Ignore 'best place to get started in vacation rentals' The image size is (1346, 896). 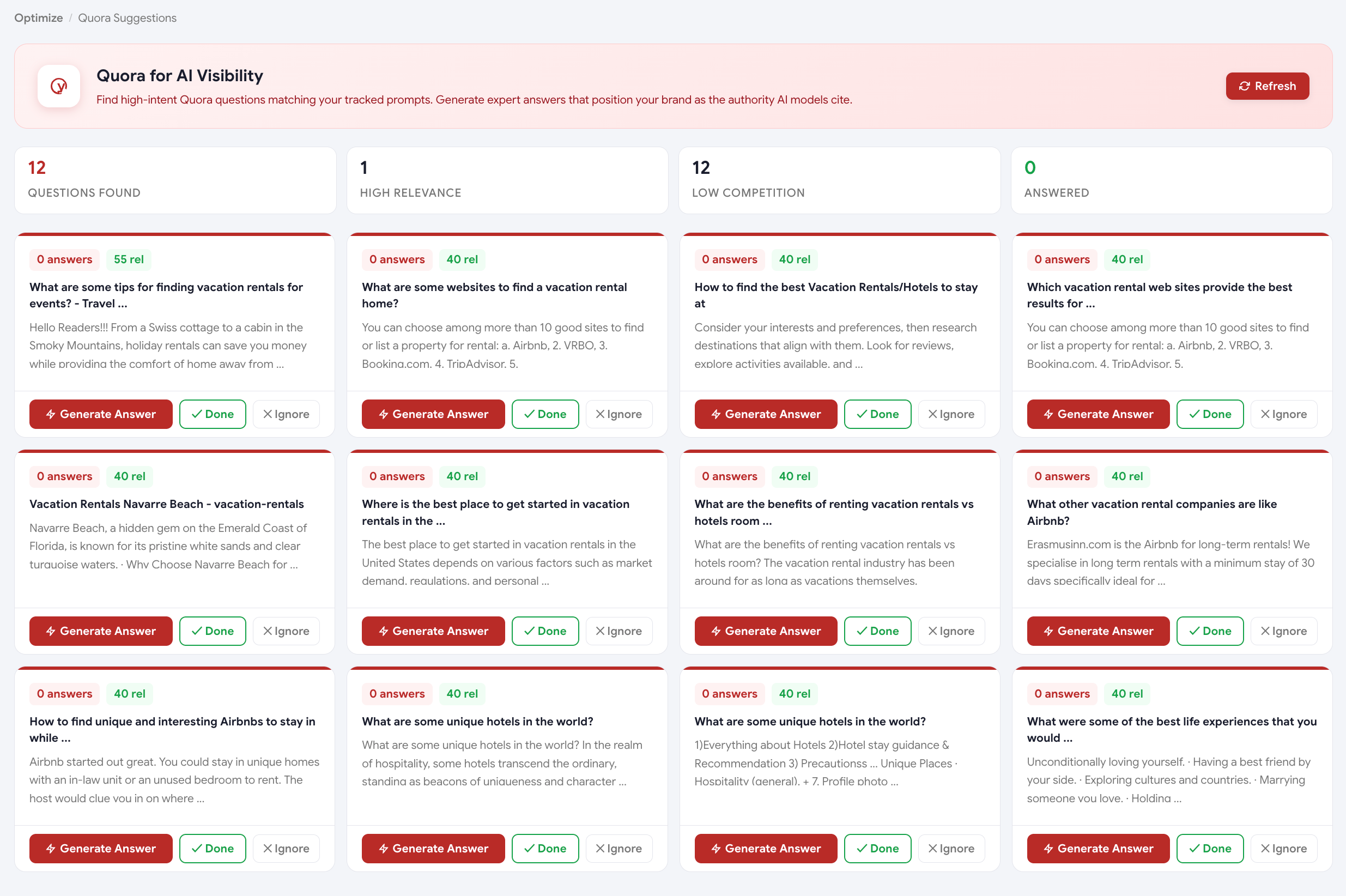[619, 632]
